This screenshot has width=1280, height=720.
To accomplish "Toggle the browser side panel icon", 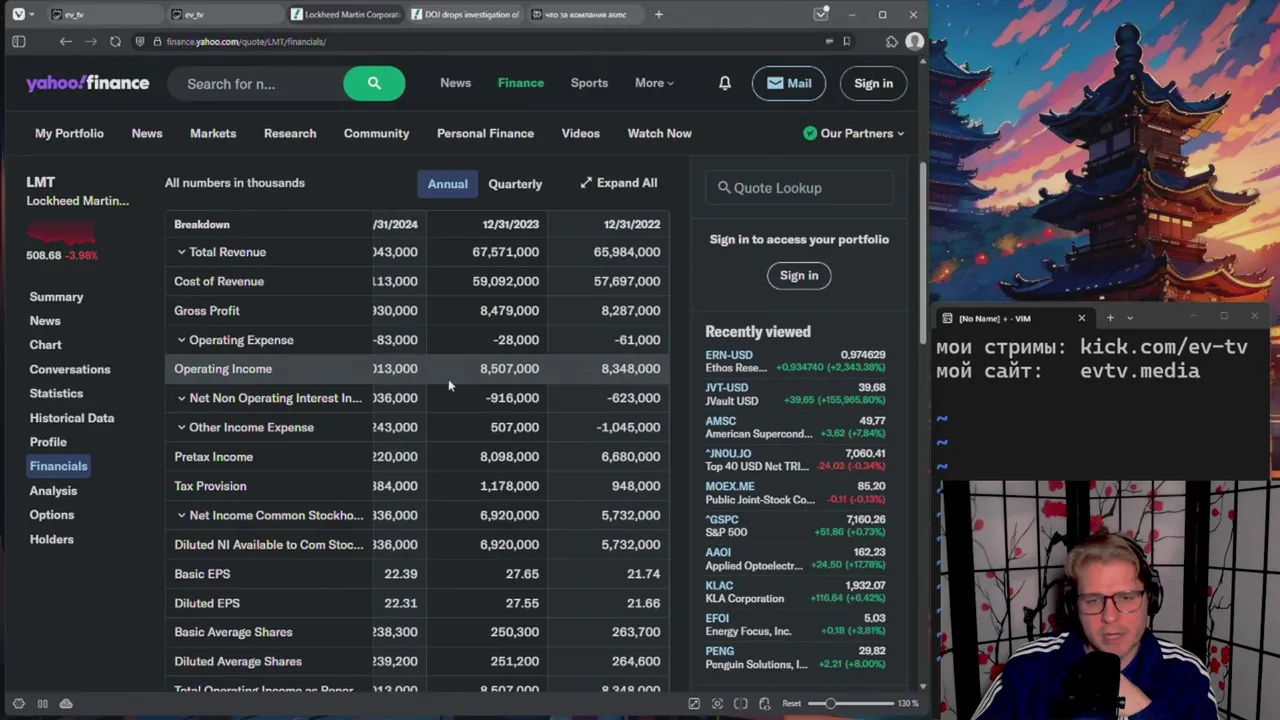I will [18, 41].
